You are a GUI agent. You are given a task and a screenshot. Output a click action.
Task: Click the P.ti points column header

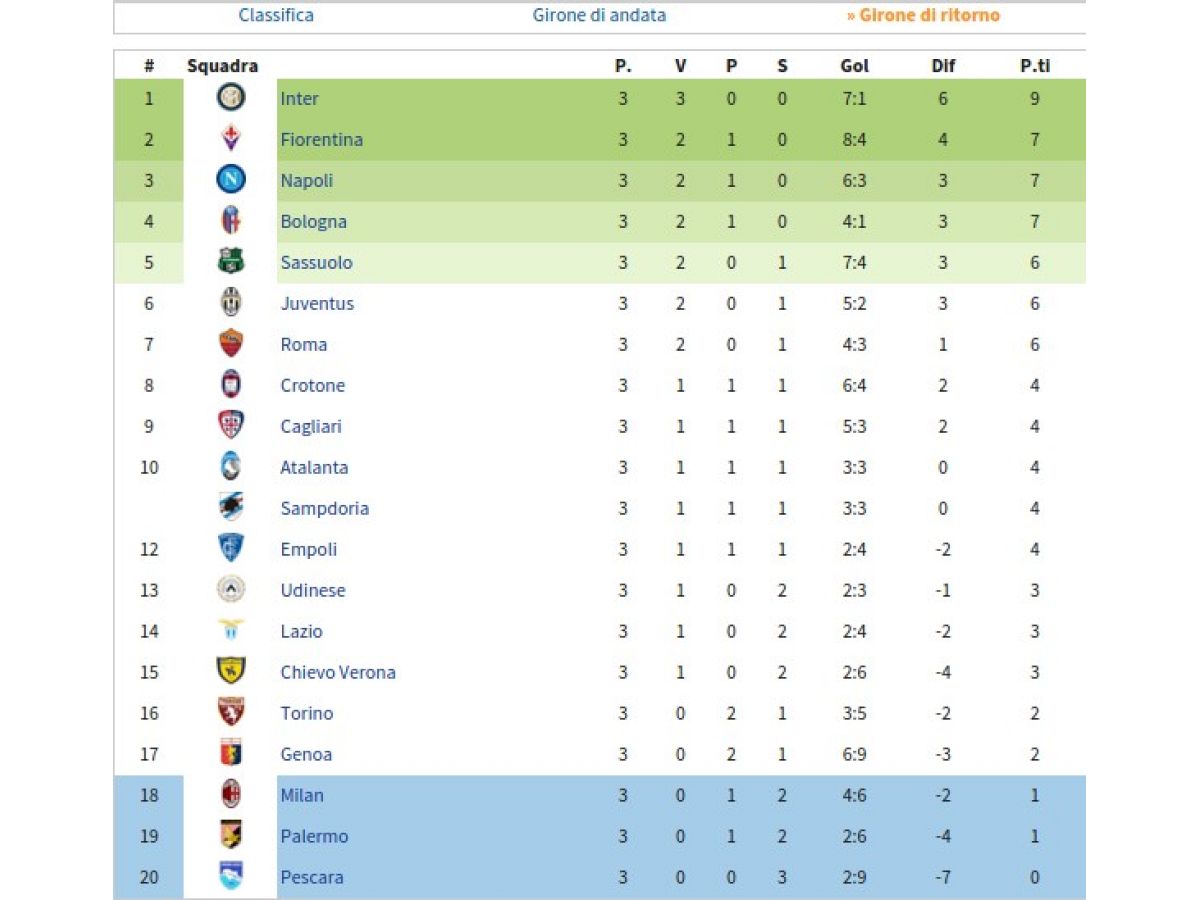pyautogui.click(x=1035, y=66)
